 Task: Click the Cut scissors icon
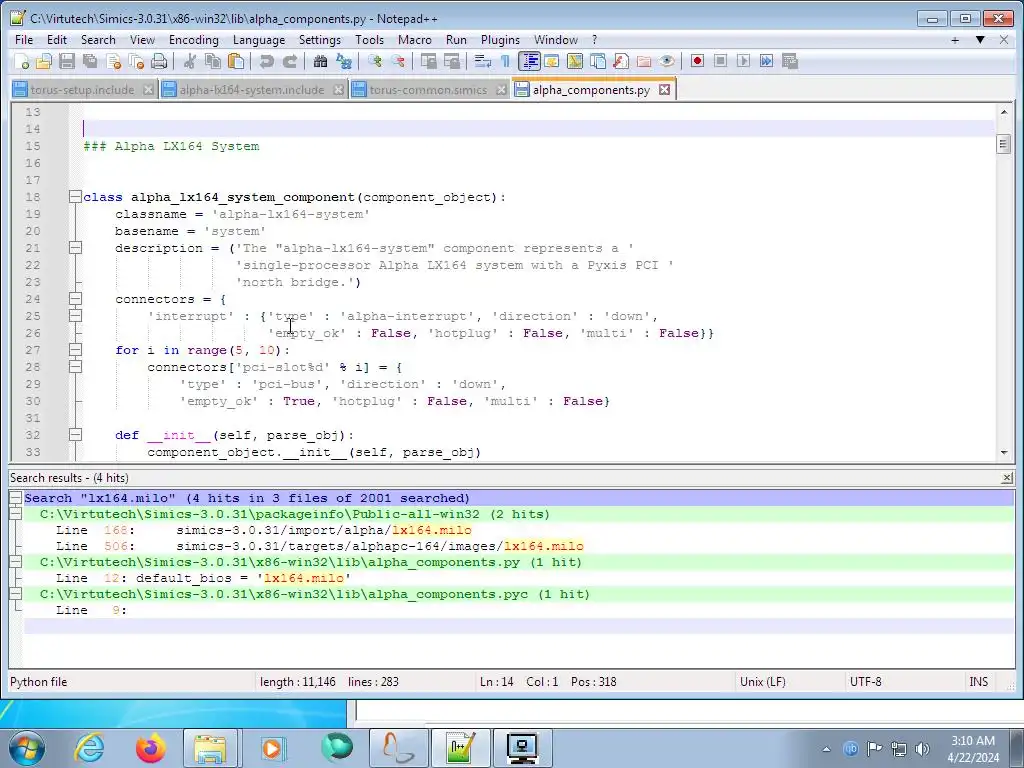tap(190, 61)
